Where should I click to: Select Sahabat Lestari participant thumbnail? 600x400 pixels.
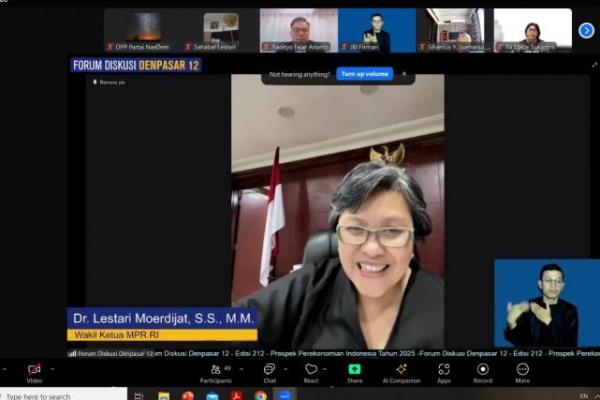click(221, 30)
